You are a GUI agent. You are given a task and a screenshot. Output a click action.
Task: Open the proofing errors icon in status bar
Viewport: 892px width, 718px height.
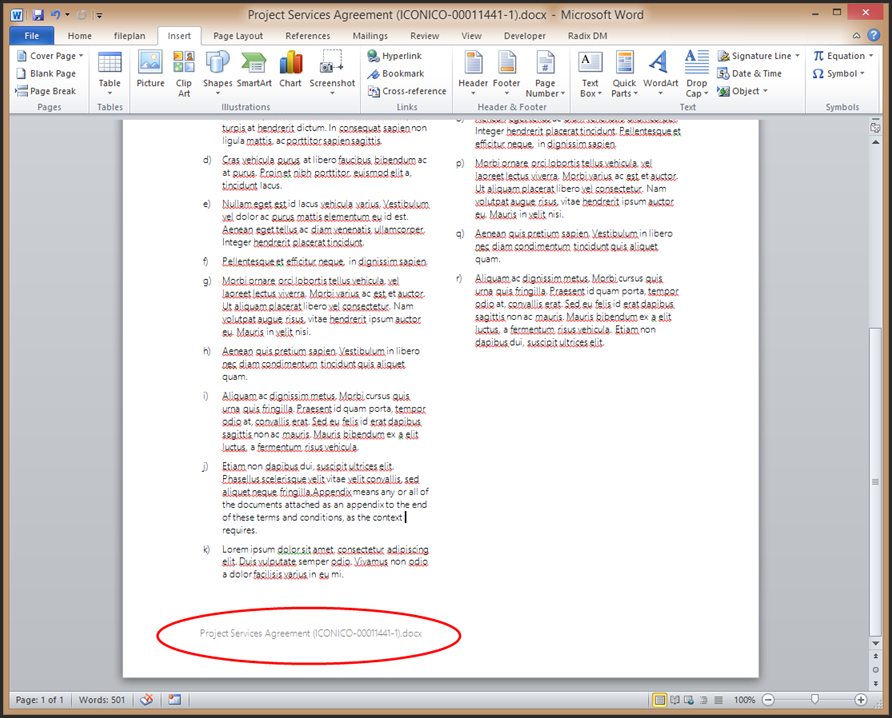pos(147,700)
